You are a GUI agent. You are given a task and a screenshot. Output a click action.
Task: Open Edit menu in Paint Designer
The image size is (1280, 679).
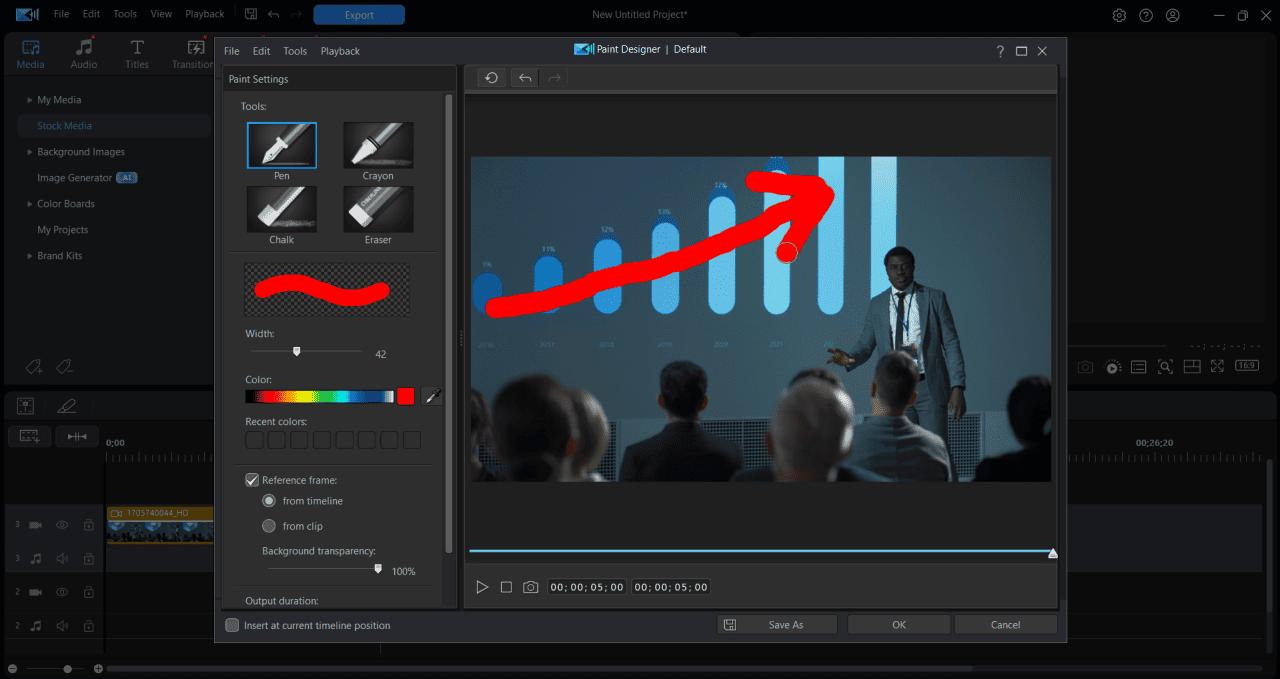point(261,51)
